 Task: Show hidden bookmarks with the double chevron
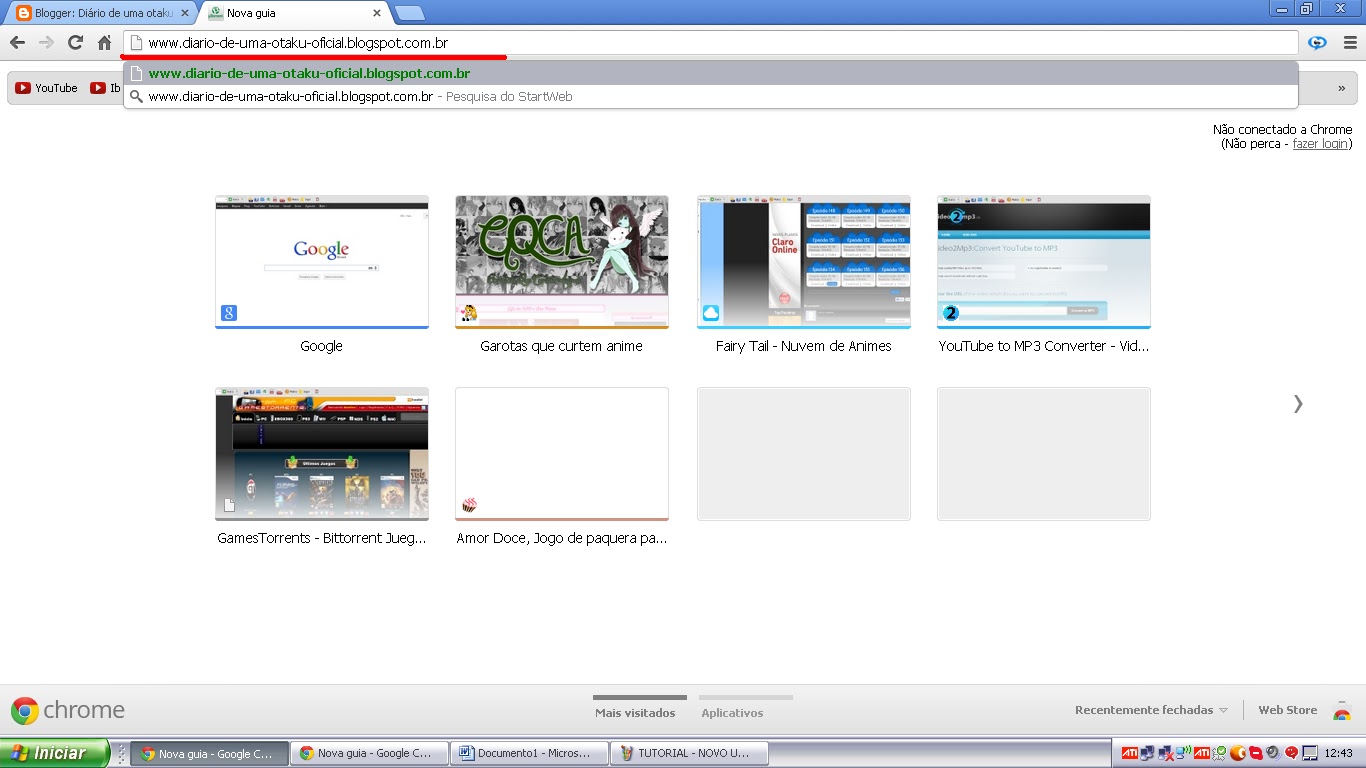pos(1342,88)
